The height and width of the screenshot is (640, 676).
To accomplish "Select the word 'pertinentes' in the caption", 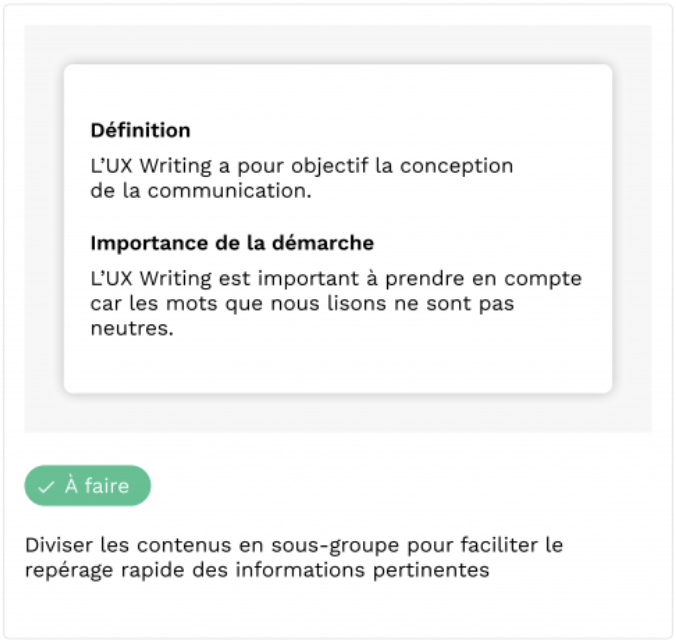I will [x=431, y=571].
